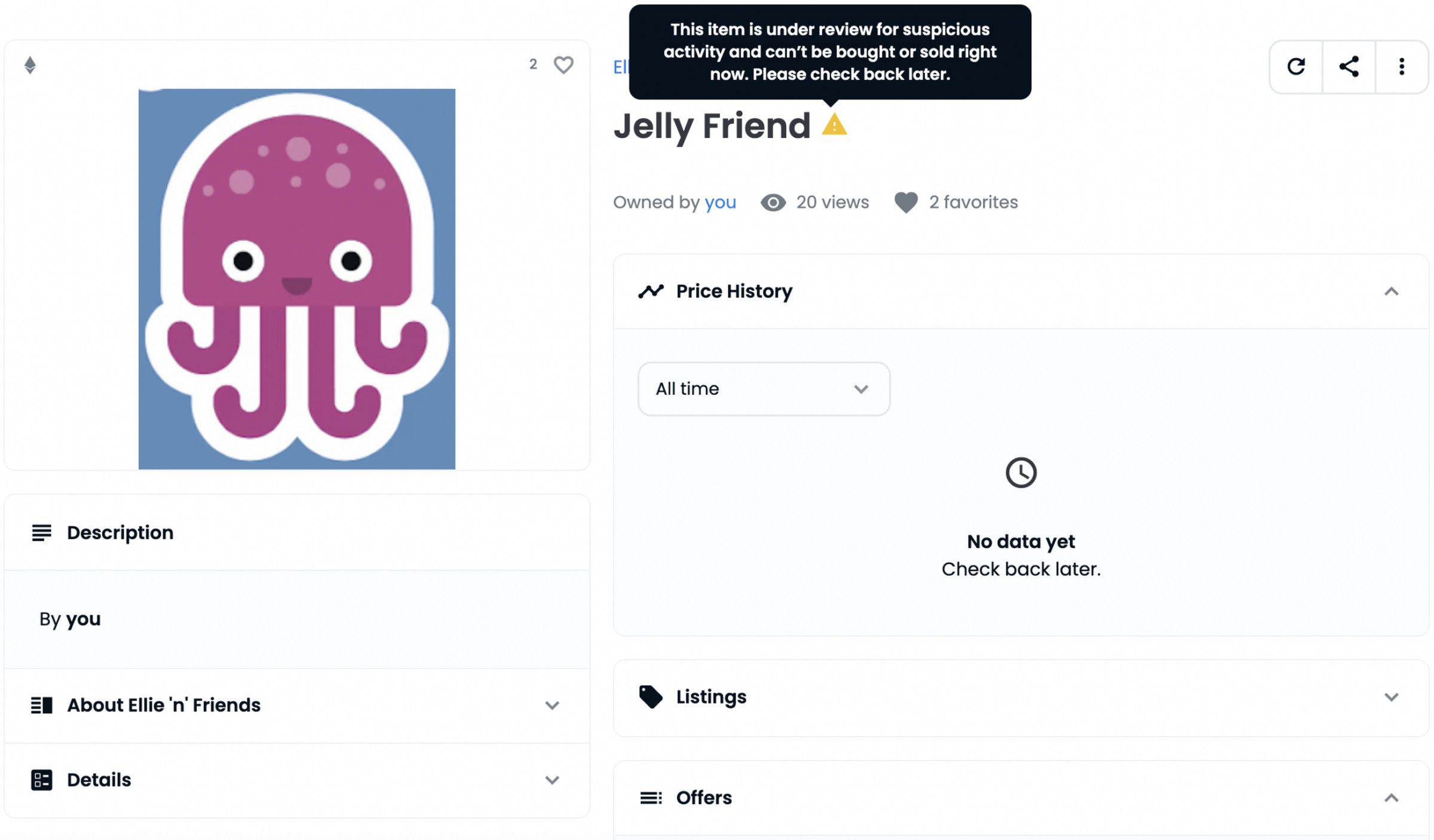Expand the About Ellie 'n' Friends section
This screenshot has width=1434, height=840.
coord(550,705)
